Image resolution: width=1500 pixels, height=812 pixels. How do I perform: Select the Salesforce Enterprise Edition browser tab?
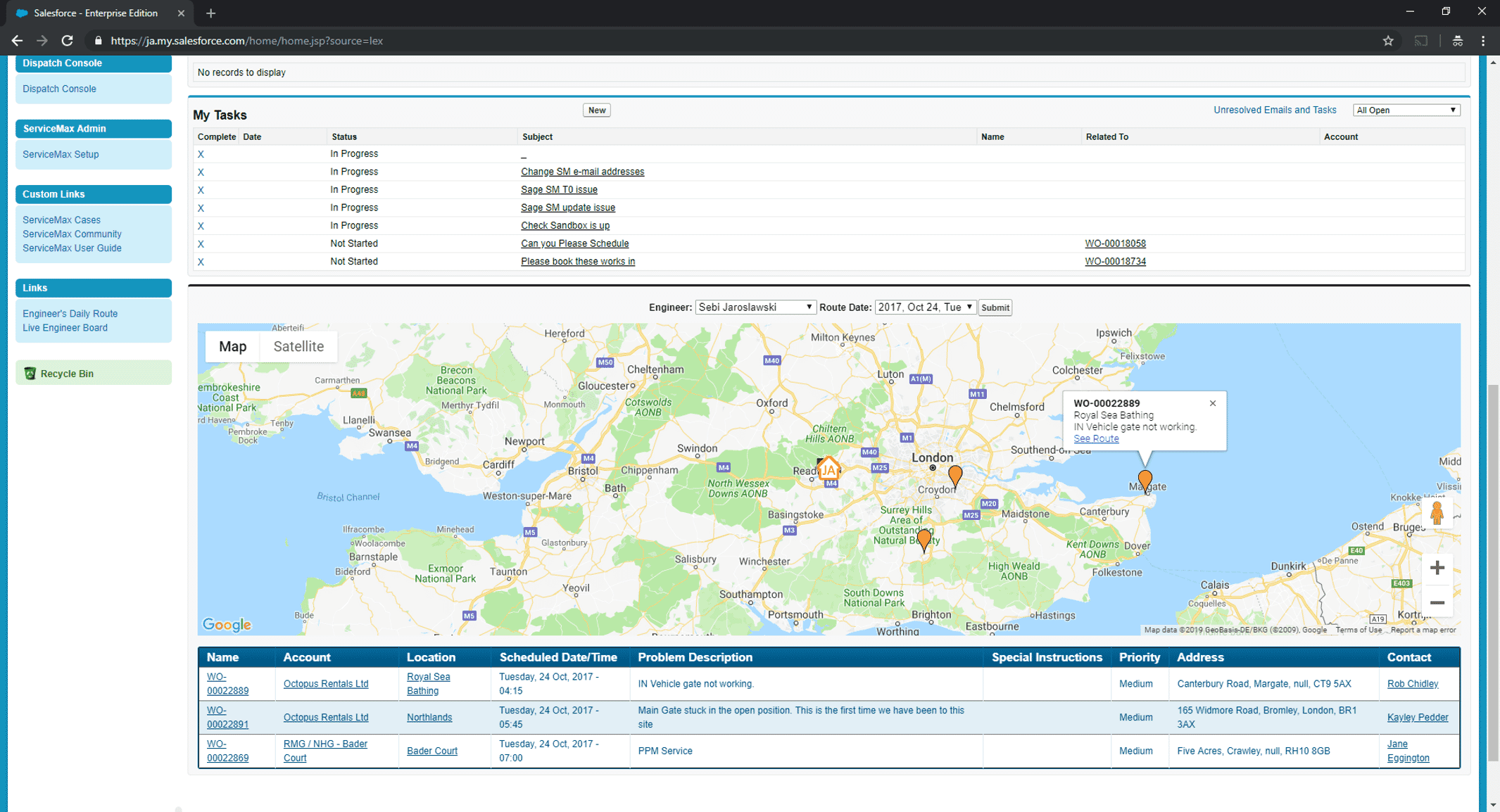[x=92, y=13]
